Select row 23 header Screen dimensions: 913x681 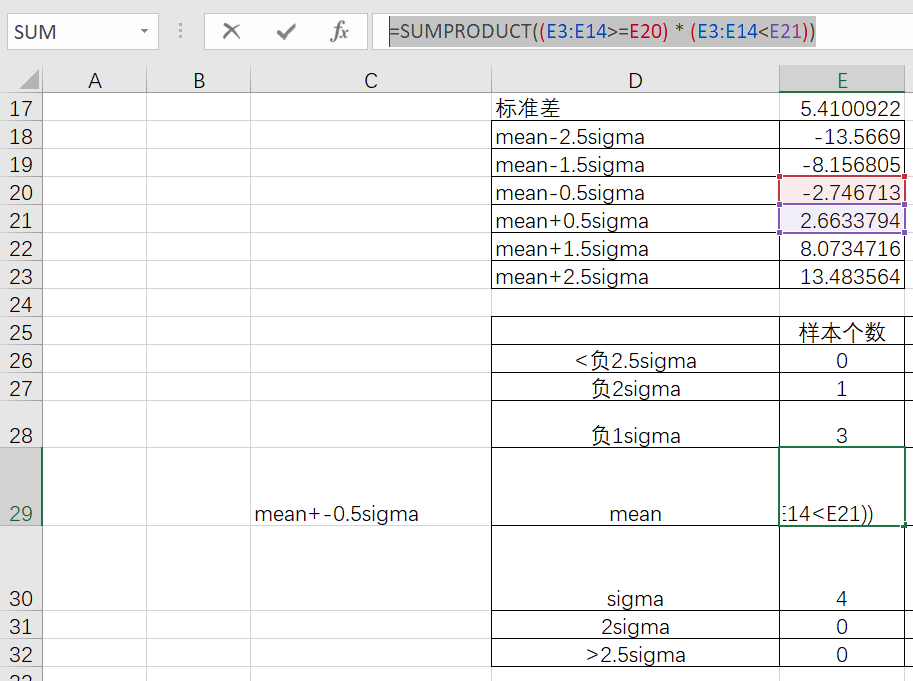point(21,276)
